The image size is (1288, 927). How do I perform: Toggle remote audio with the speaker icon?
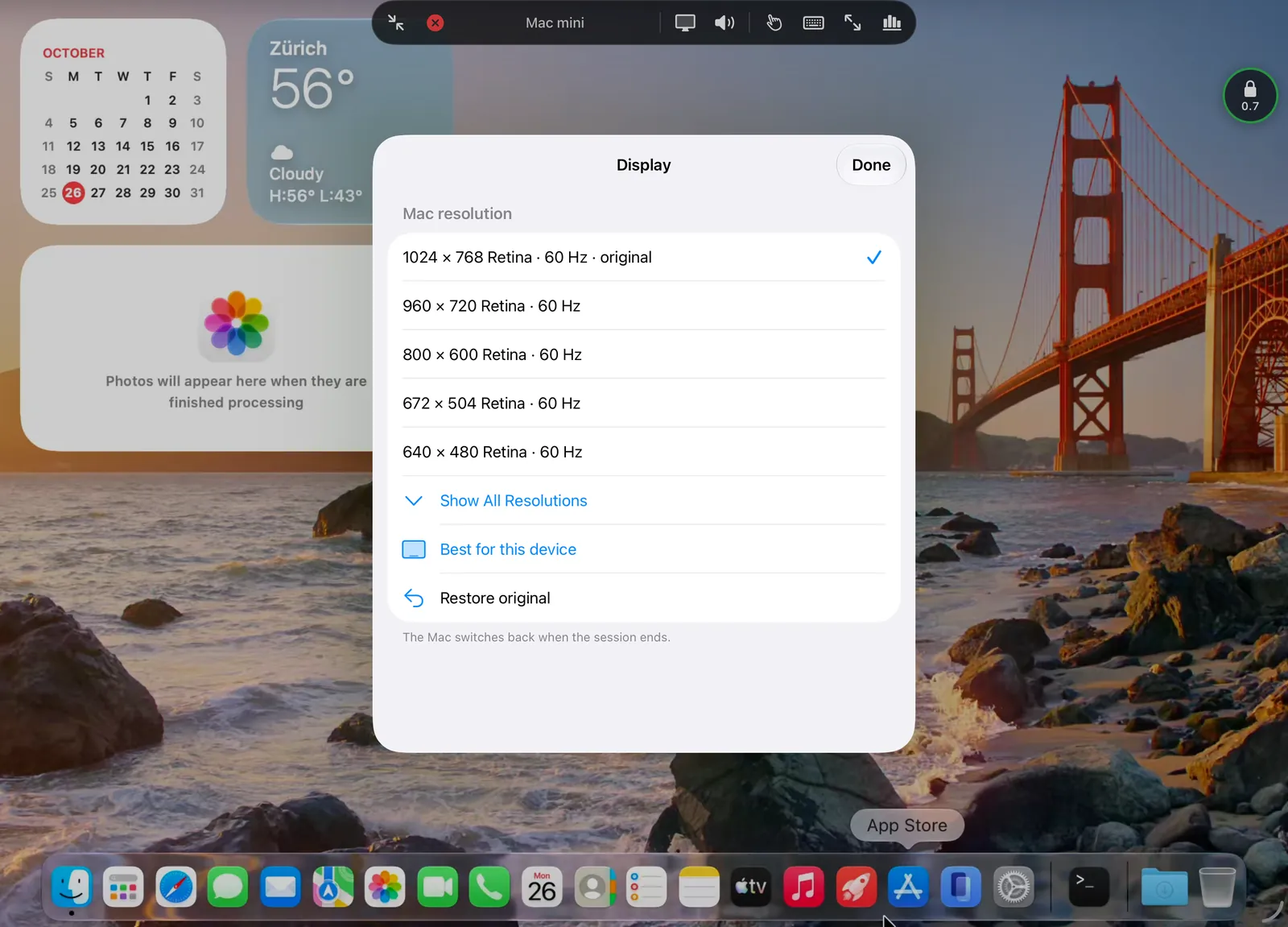(724, 23)
